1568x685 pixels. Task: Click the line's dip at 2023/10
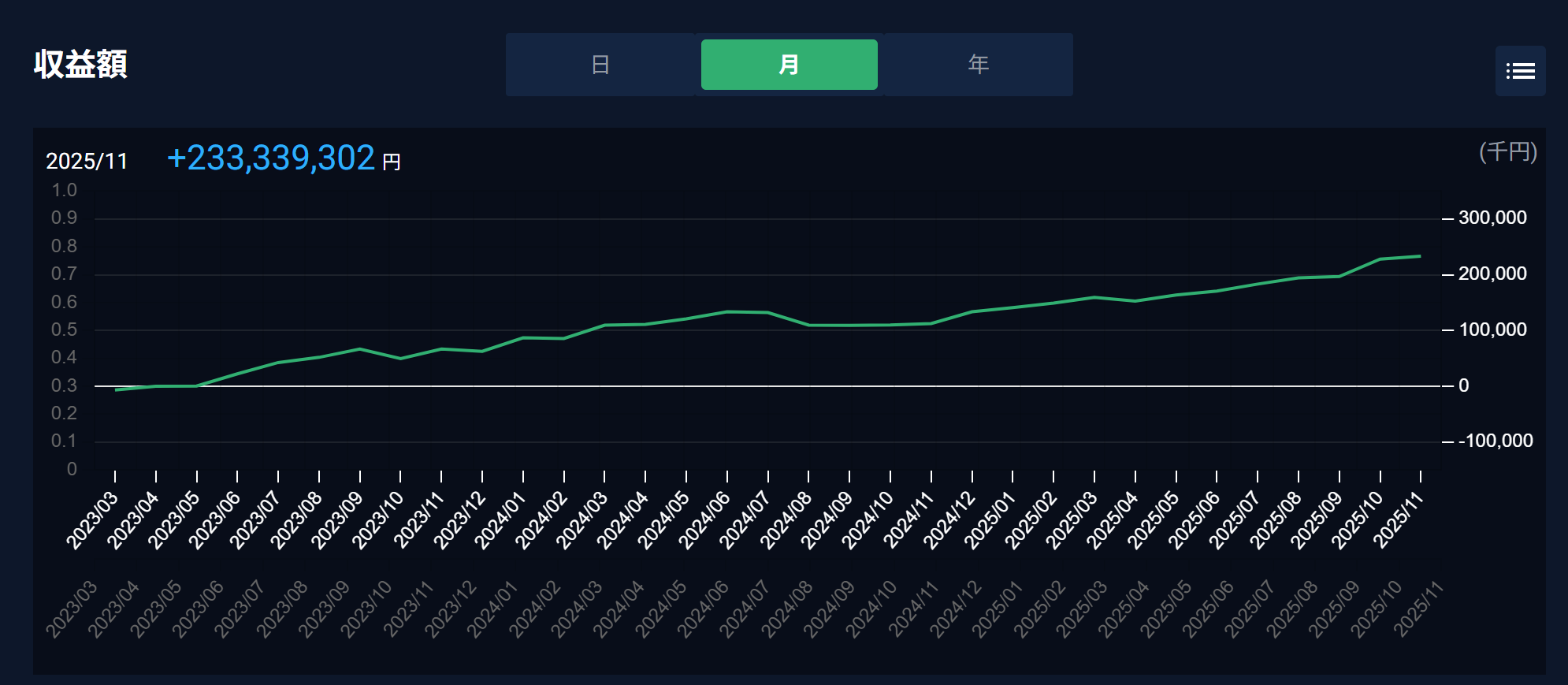400,359
